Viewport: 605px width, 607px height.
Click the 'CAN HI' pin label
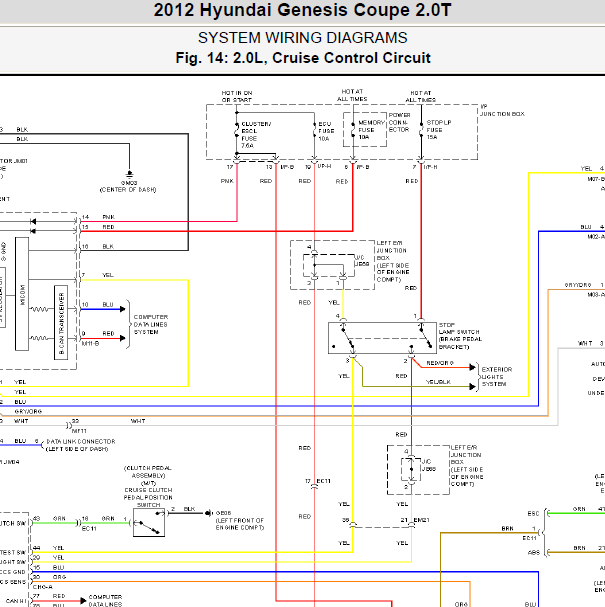coord(16,601)
